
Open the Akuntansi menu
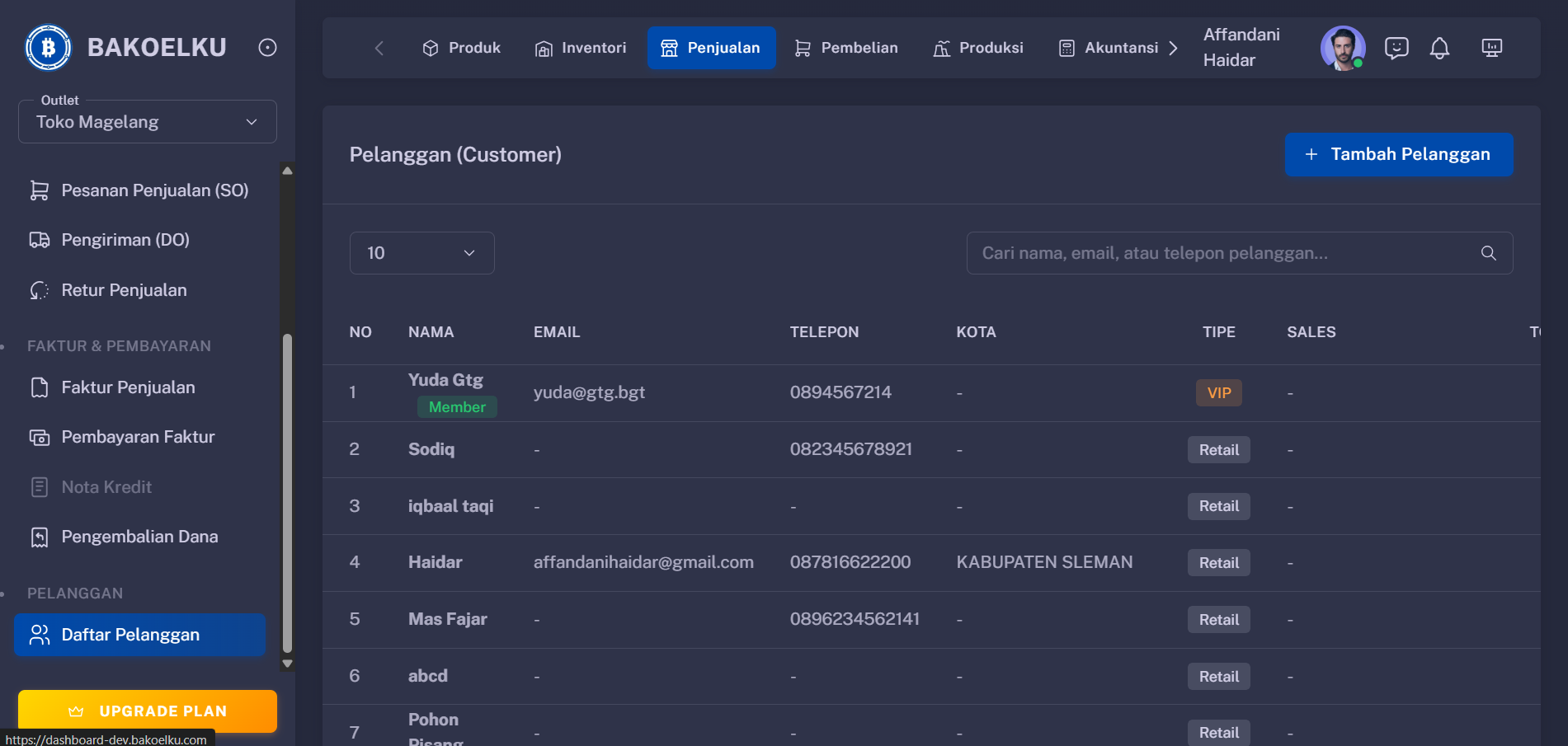pos(1112,48)
